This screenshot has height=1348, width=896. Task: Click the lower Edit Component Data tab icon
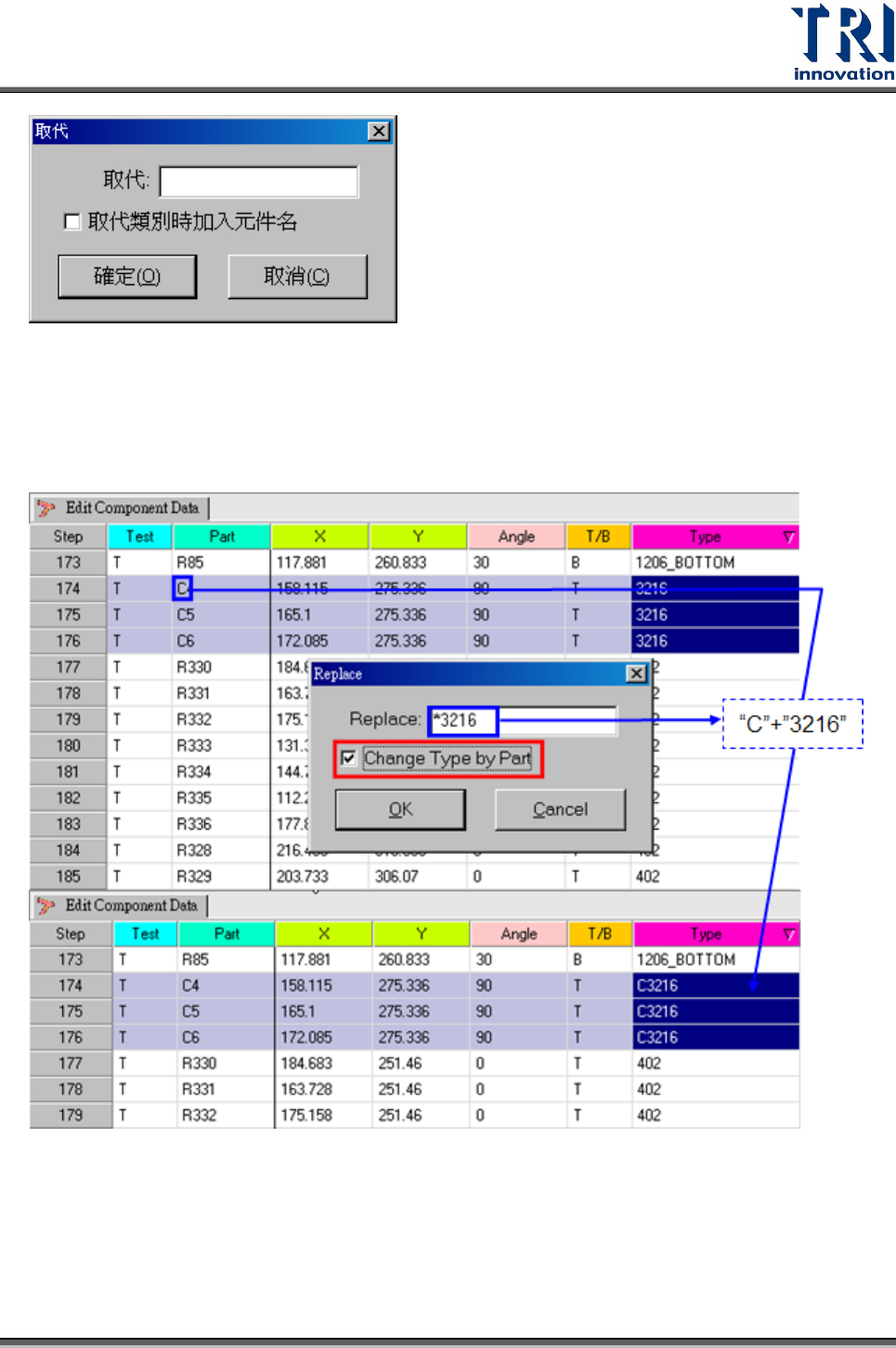45,906
